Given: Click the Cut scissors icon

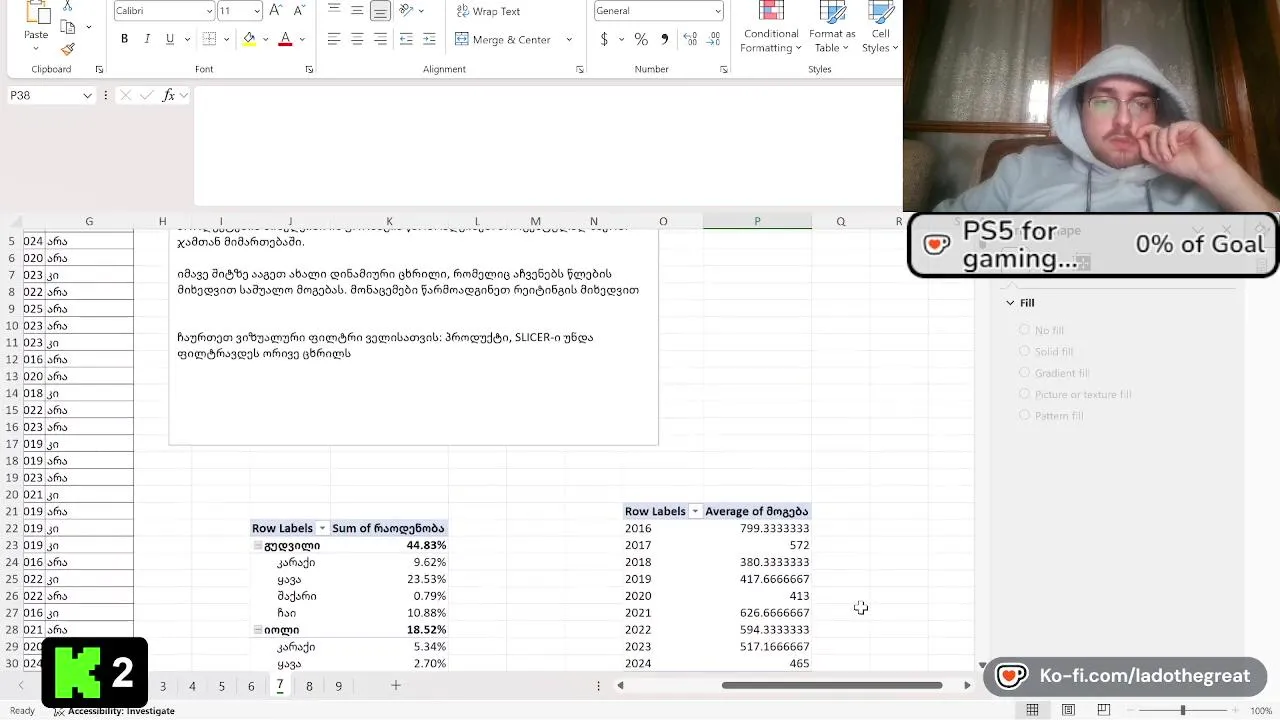Looking at the screenshot, I should coord(67,6).
